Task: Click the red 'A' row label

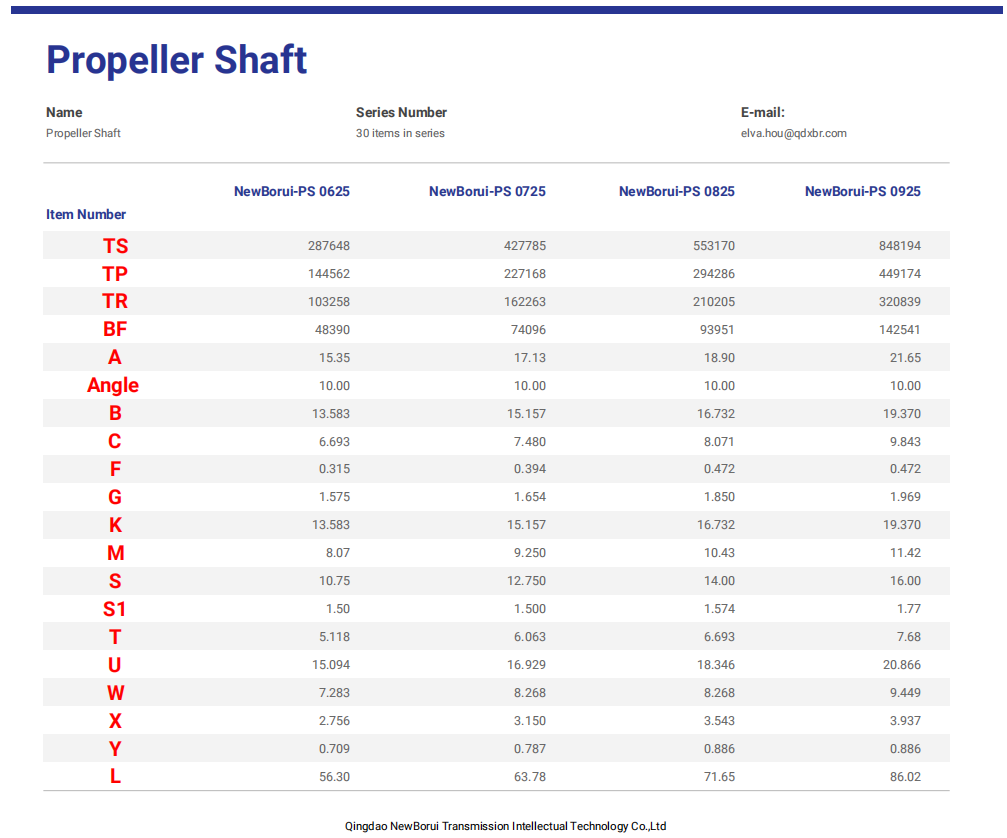Action: tap(115, 357)
